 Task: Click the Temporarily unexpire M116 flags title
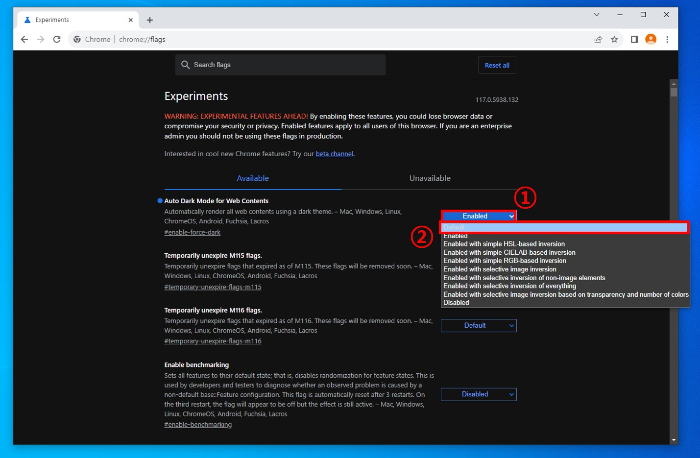pos(213,310)
